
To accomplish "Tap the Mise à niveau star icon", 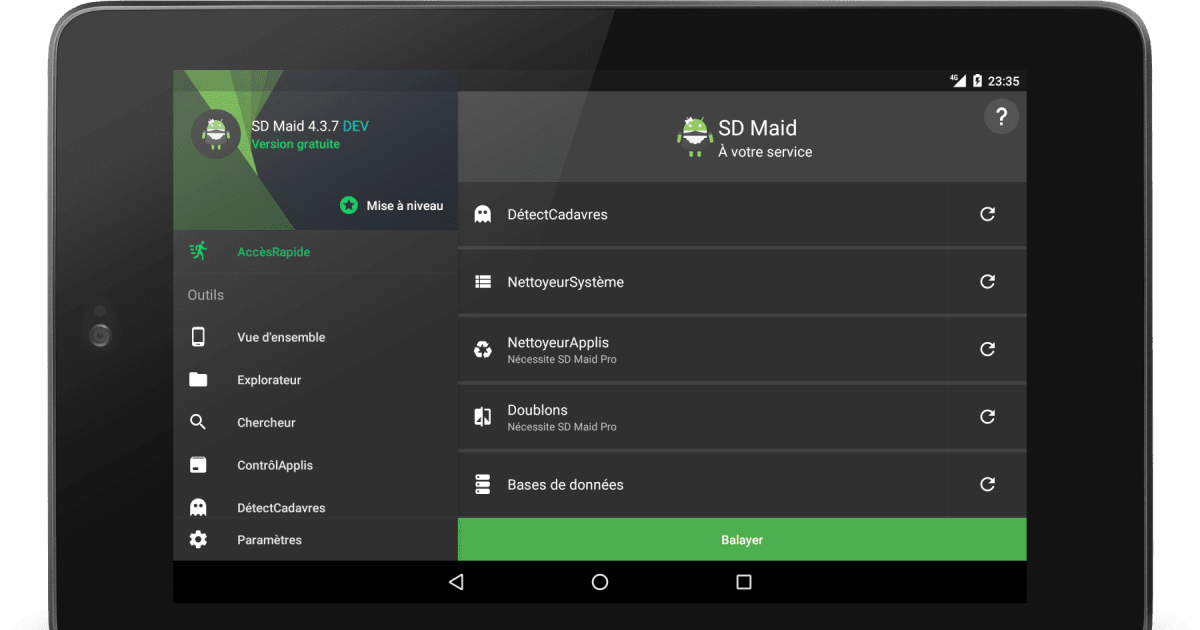I will pyautogui.click(x=349, y=205).
